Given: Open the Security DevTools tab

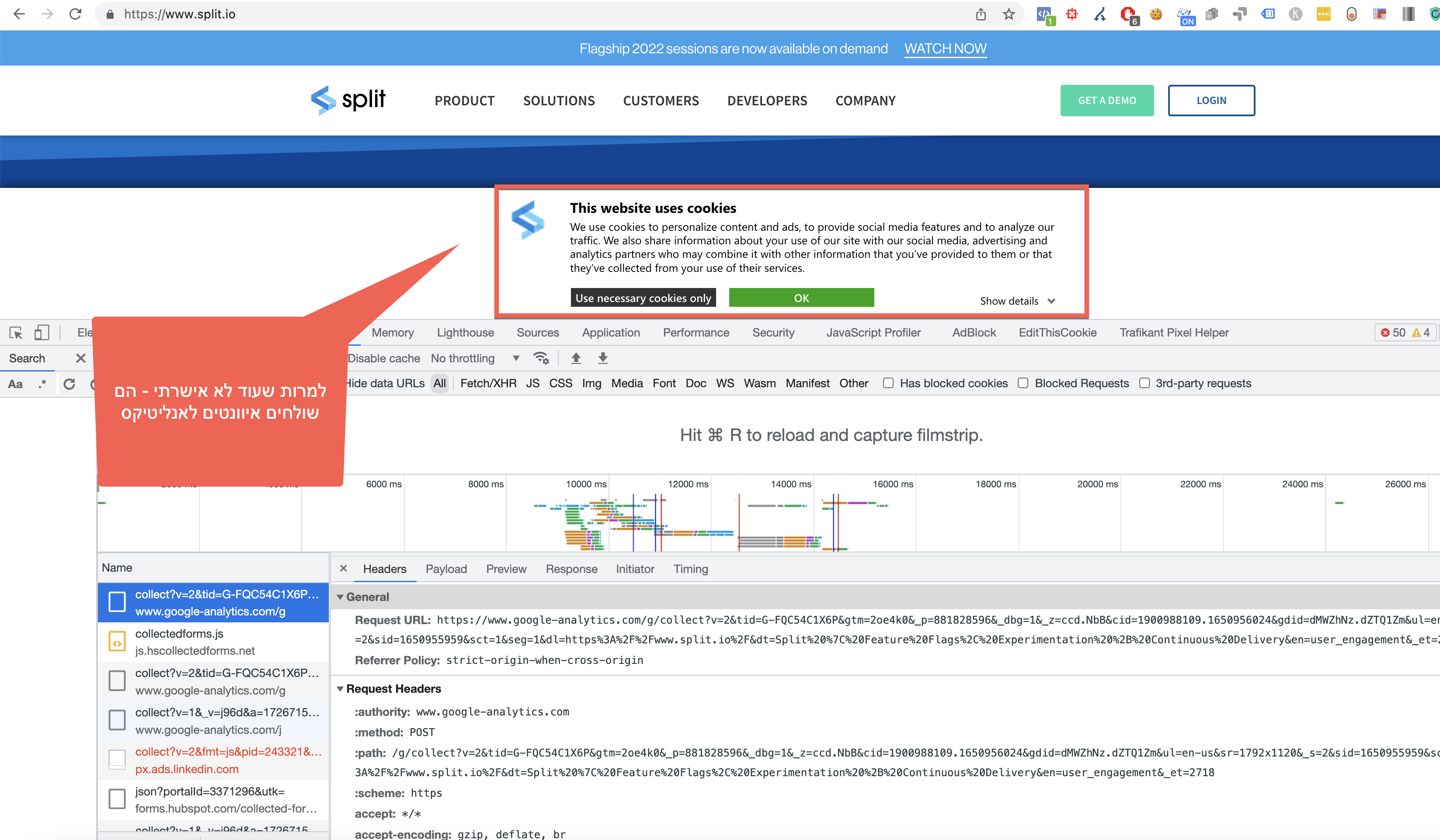Looking at the screenshot, I should tap(773, 333).
